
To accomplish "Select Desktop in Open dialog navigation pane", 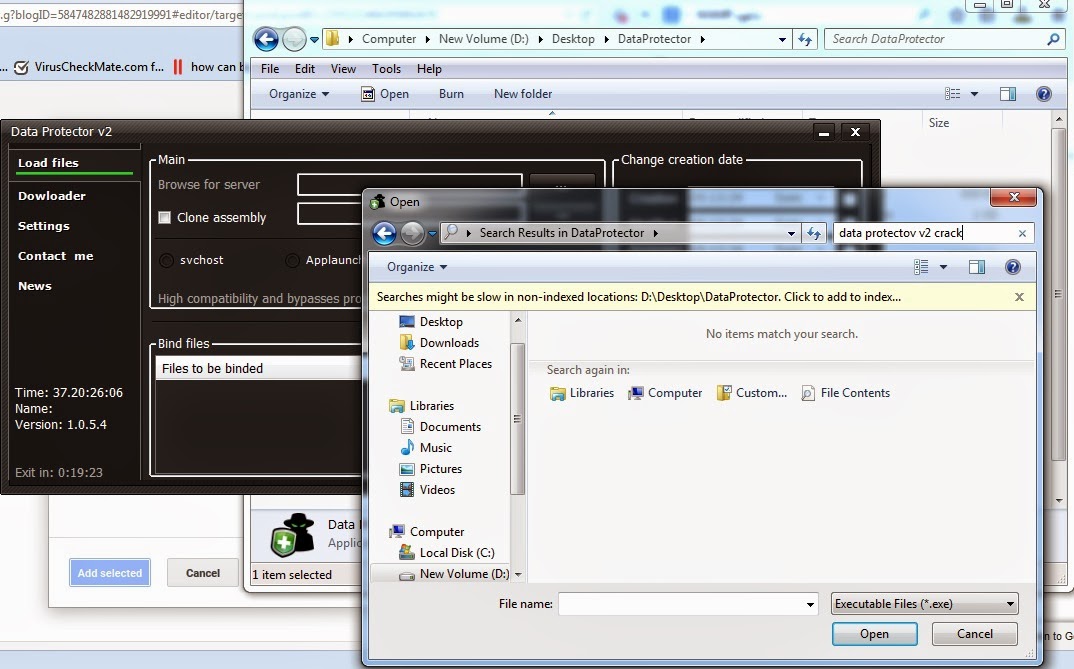I will [431, 322].
